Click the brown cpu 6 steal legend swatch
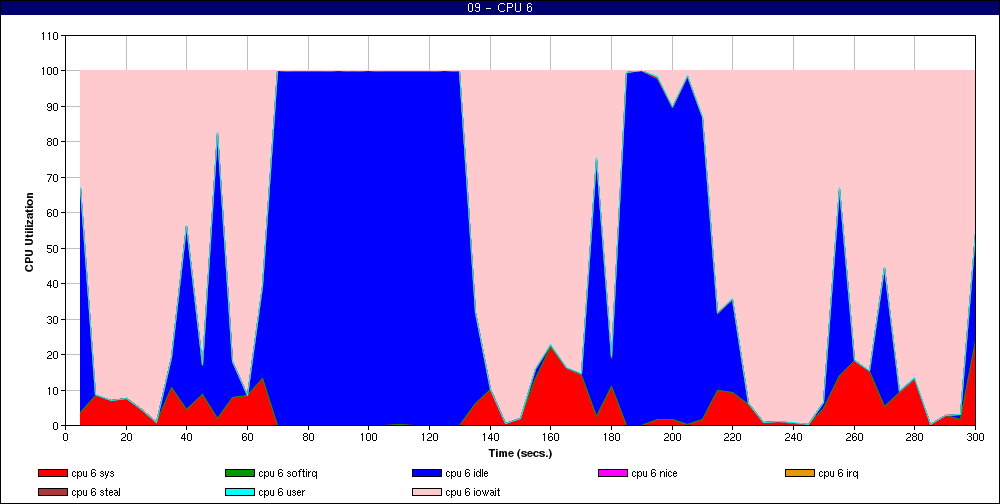Image resolution: width=1000 pixels, height=504 pixels. (53, 493)
